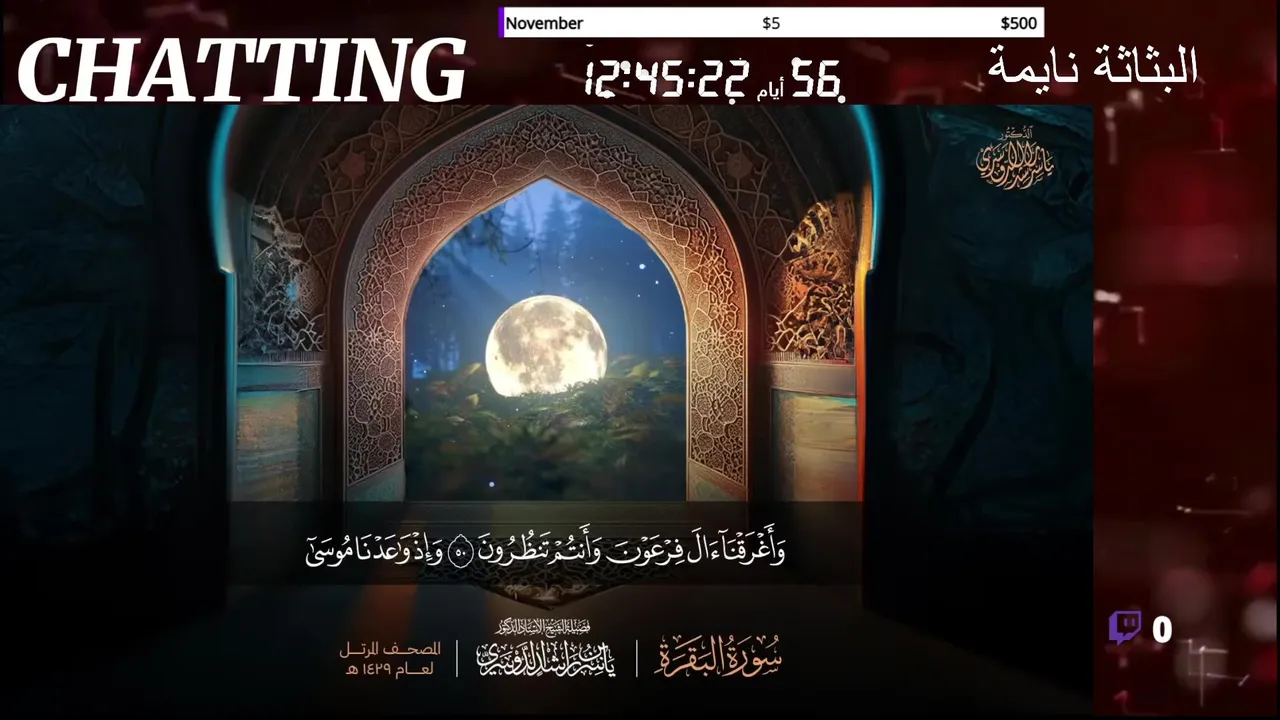Click the golden calligraphy logo at video top-right

[1015, 158]
